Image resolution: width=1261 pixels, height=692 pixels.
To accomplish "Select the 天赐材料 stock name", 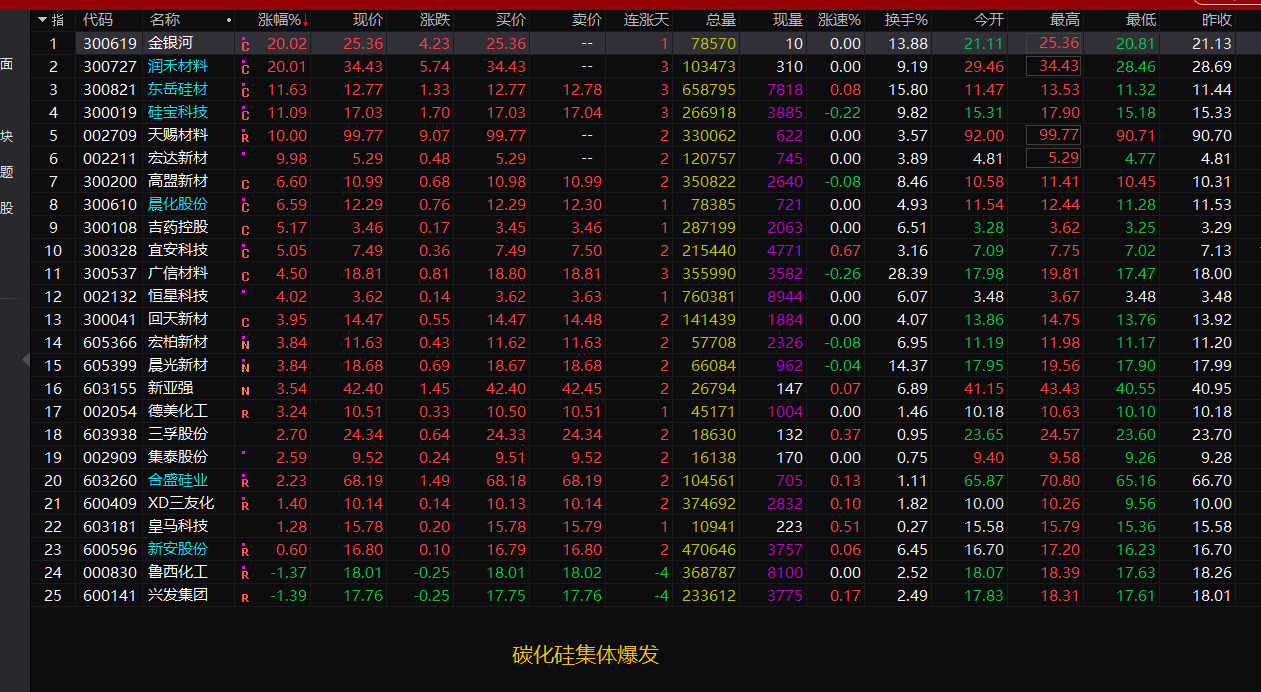I will pos(178,135).
